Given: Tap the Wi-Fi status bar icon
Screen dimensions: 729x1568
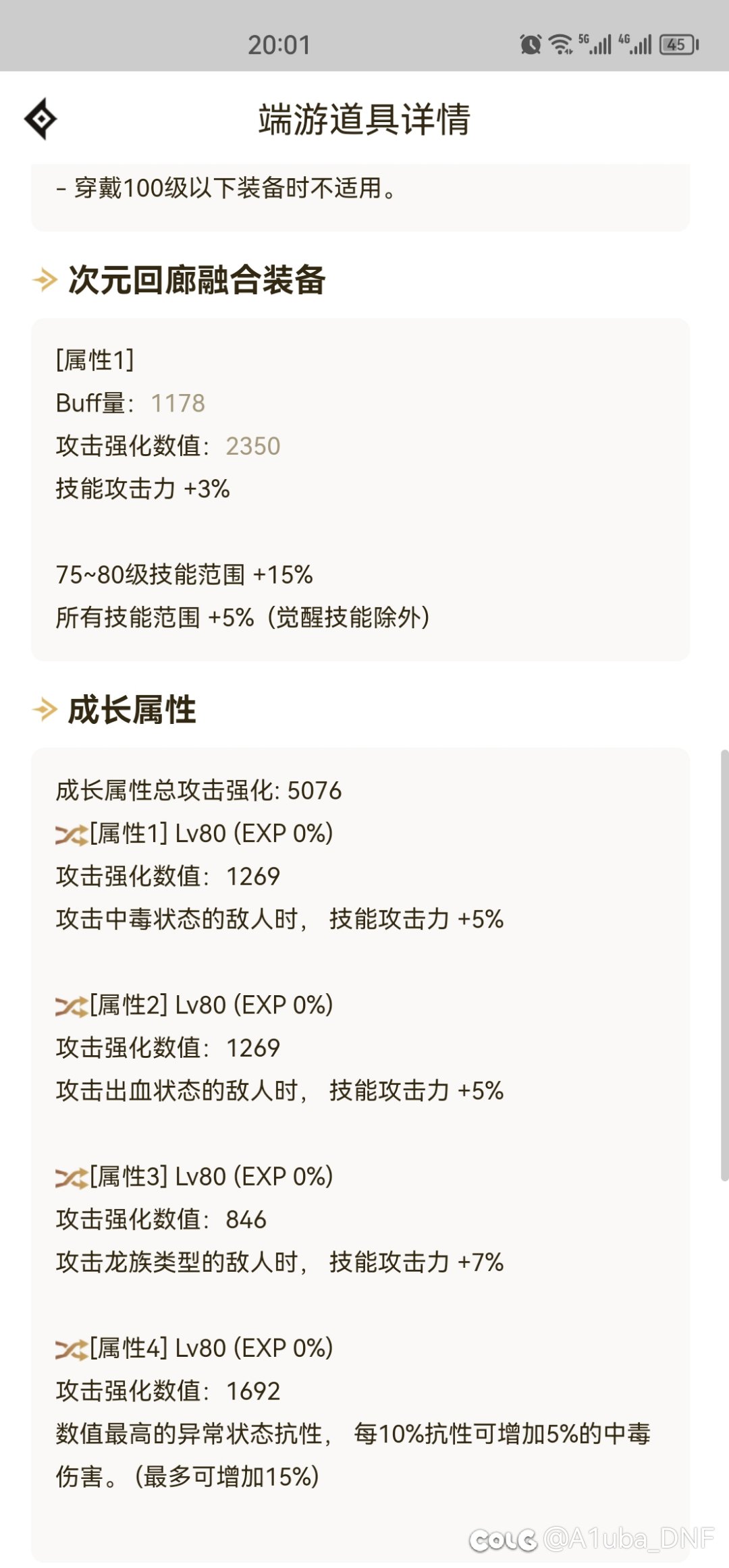Looking at the screenshot, I should (560, 45).
